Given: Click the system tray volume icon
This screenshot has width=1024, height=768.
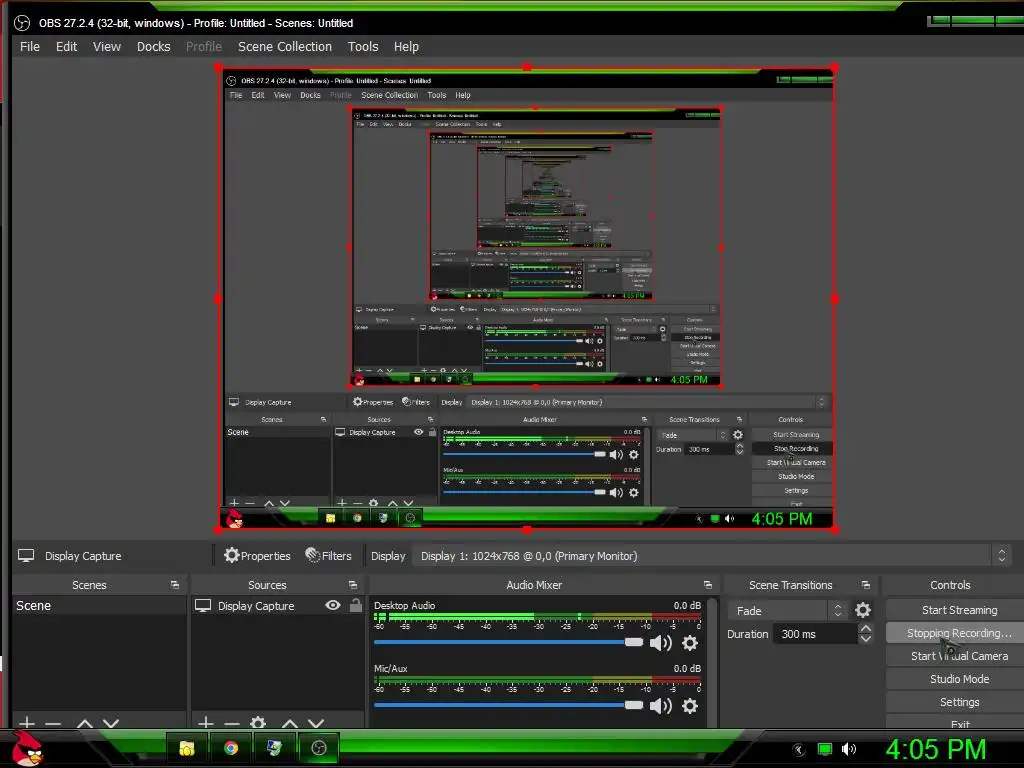Looking at the screenshot, I should point(849,749).
